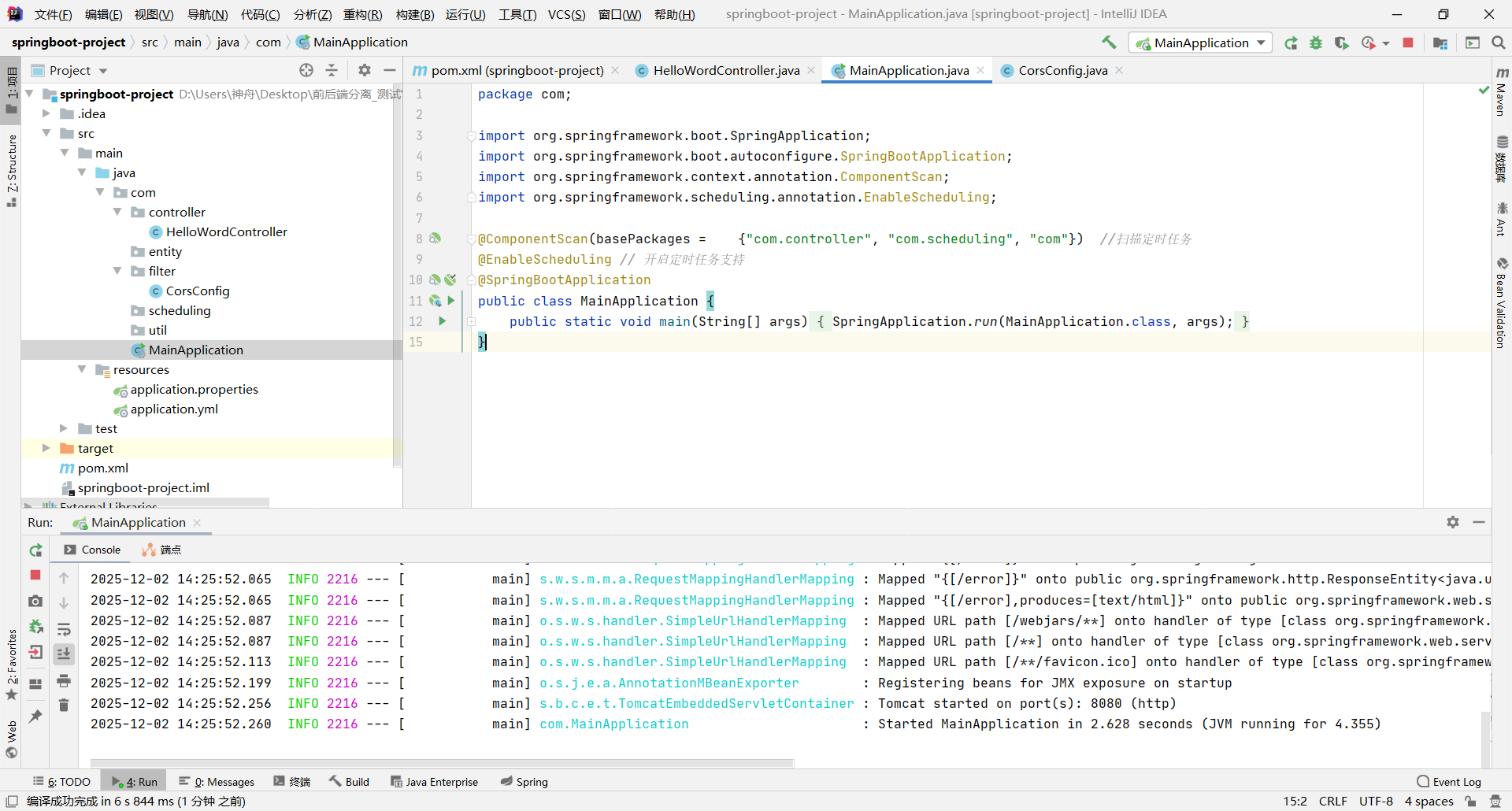Rerun MainApplication from the top toolbar
The height and width of the screenshot is (811, 1512).
pyautogui.click(x=1291, y=43)
